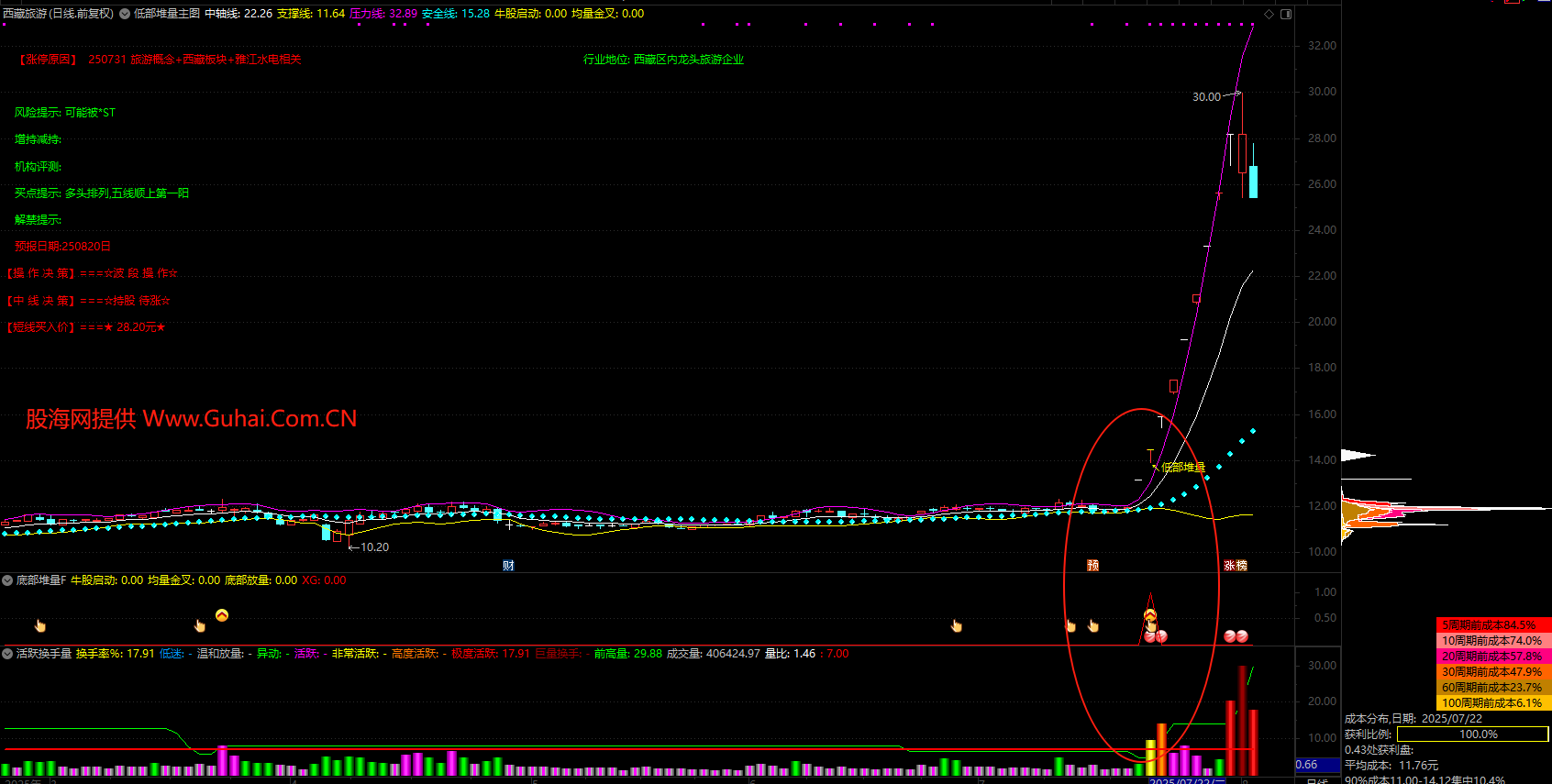Select the 60周期前成本23.7% swatch

[x=1493, y=688]
